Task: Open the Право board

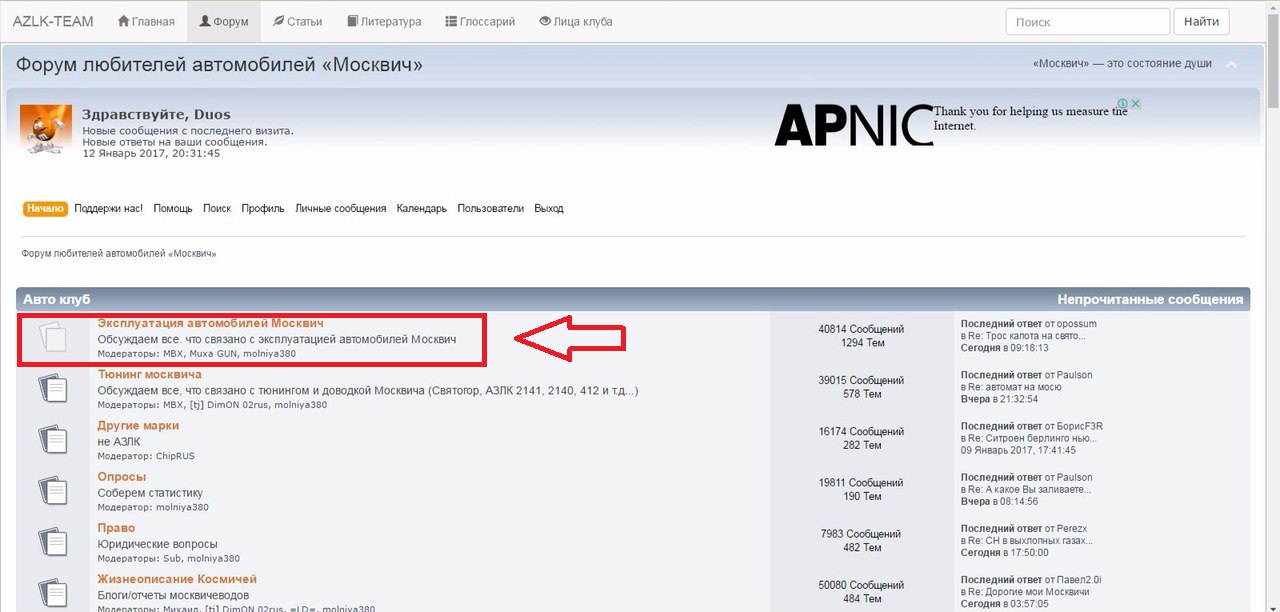Action: 116,528
